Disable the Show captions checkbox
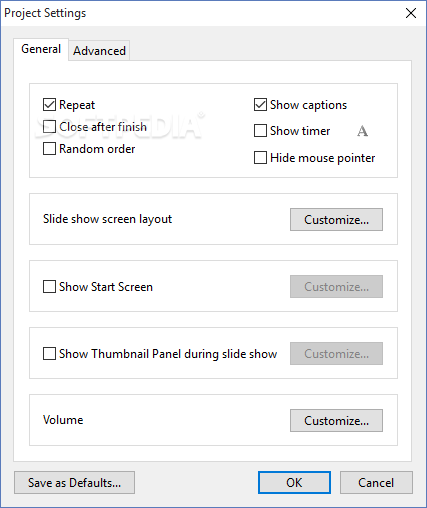Image resolution: width=427 pixels, height=508 pixels. [x=260, y=105]
